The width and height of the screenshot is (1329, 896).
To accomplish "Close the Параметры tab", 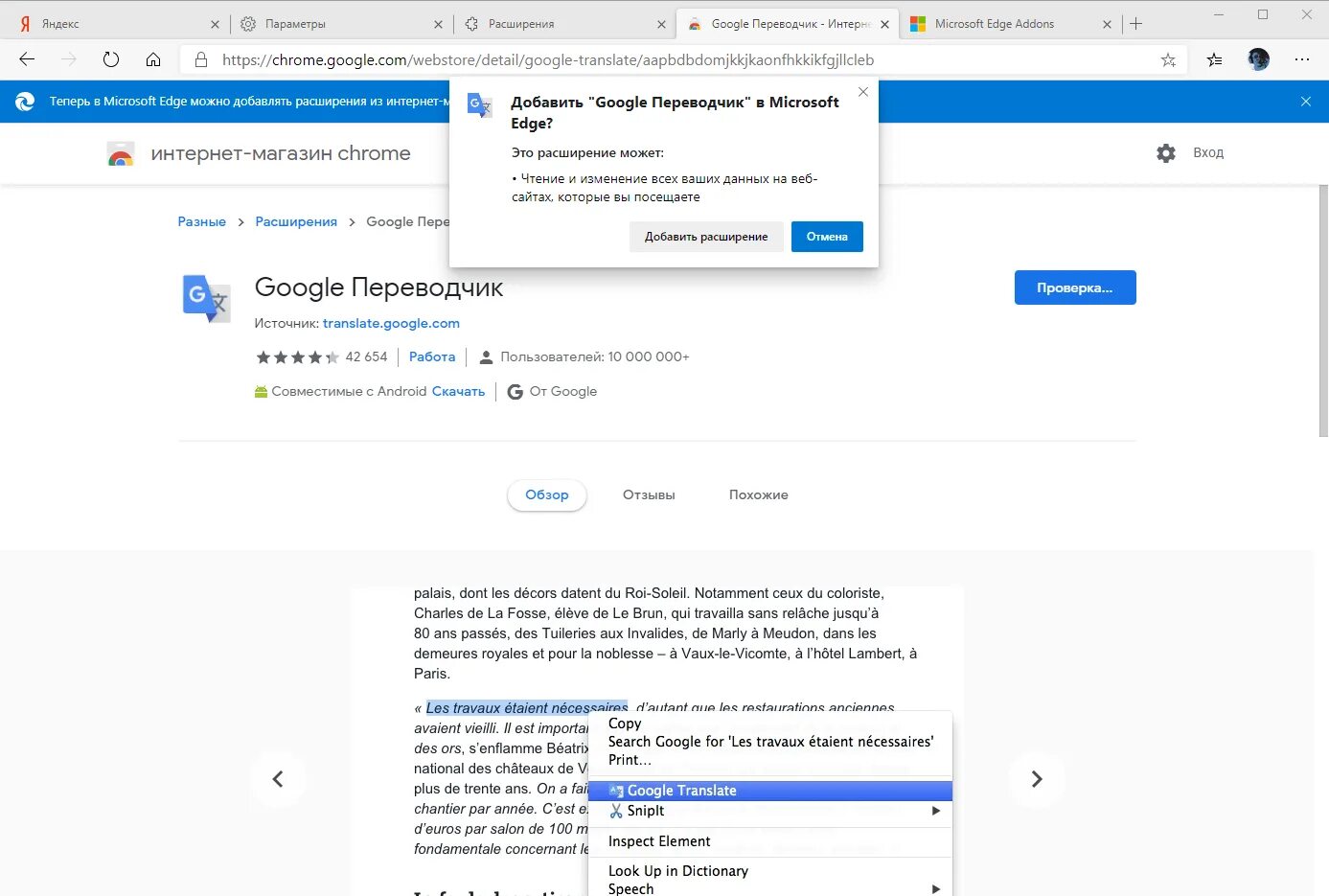I will (438, 24).
